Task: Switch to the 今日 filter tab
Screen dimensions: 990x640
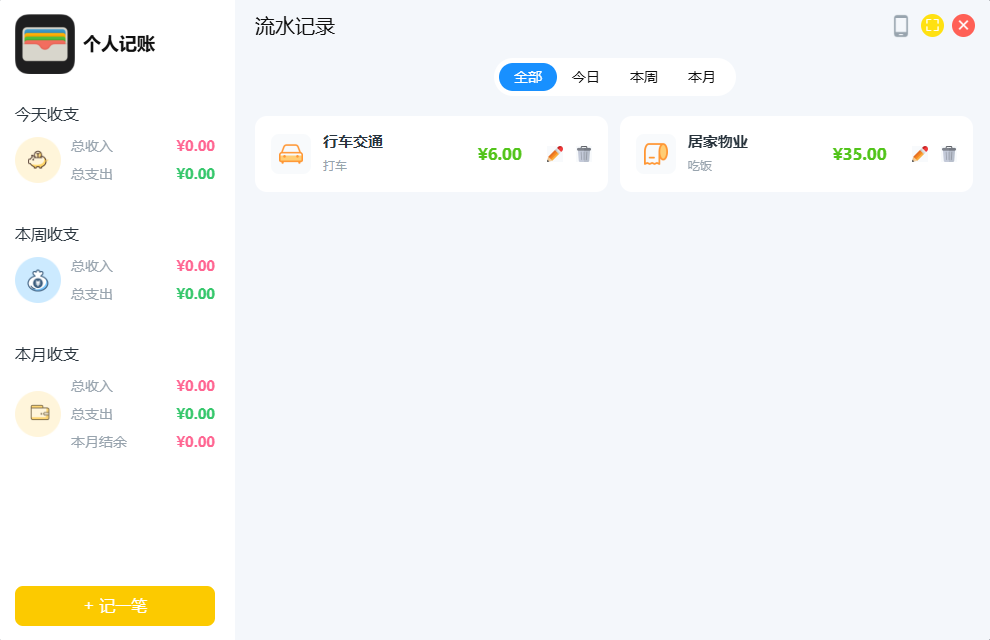Action: coord(586,77)
